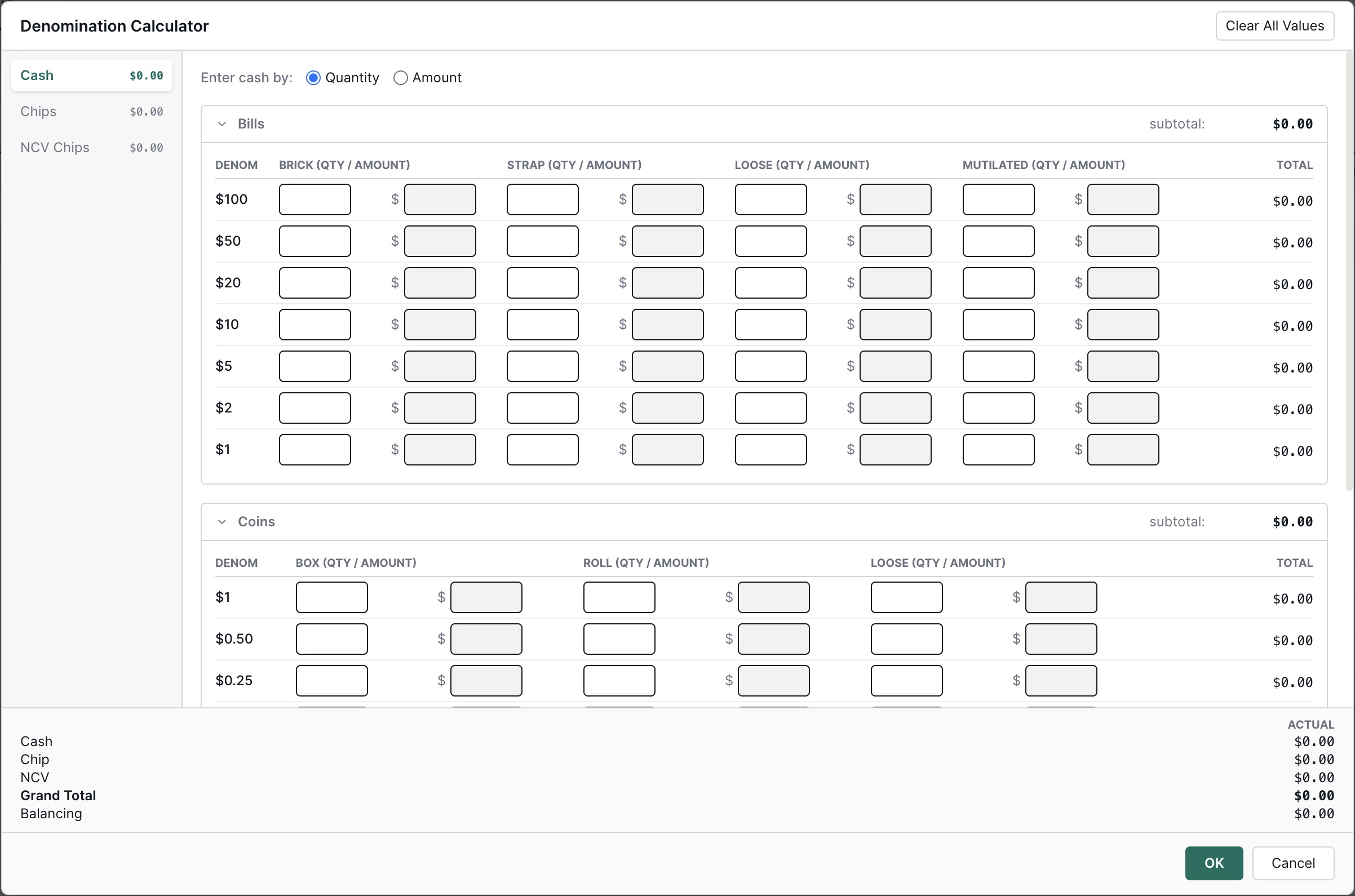Screen dimensions: 1355x896
Task: Select the Quantity radio button
Action: 313,78
